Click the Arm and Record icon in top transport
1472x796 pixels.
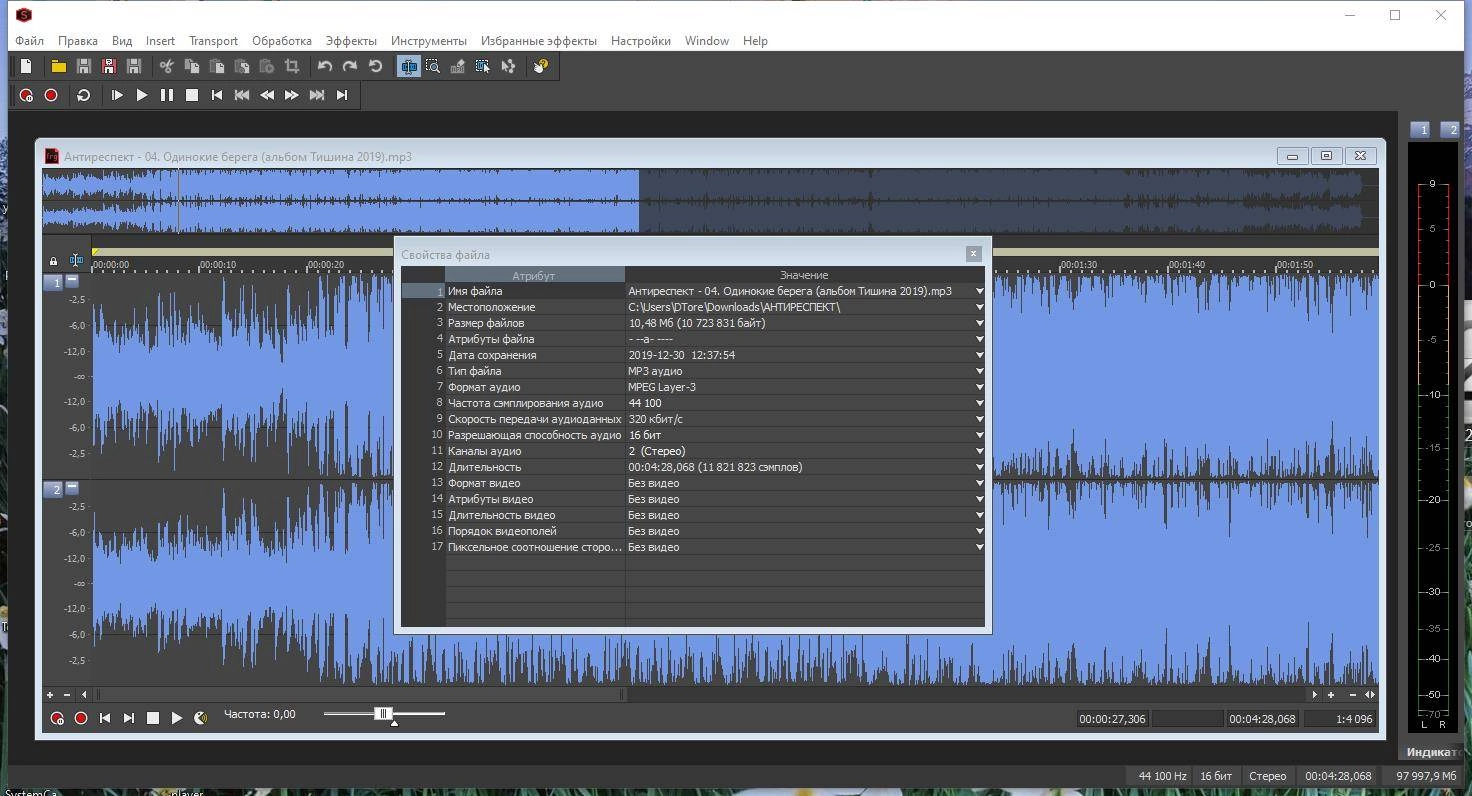click(x=26, y=95)
